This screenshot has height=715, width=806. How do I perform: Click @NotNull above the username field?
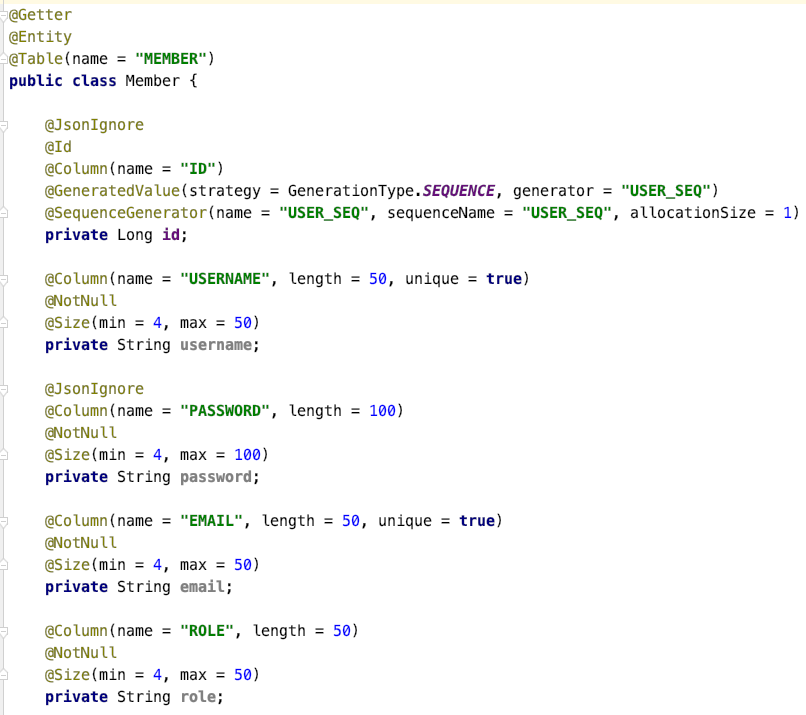81,301
